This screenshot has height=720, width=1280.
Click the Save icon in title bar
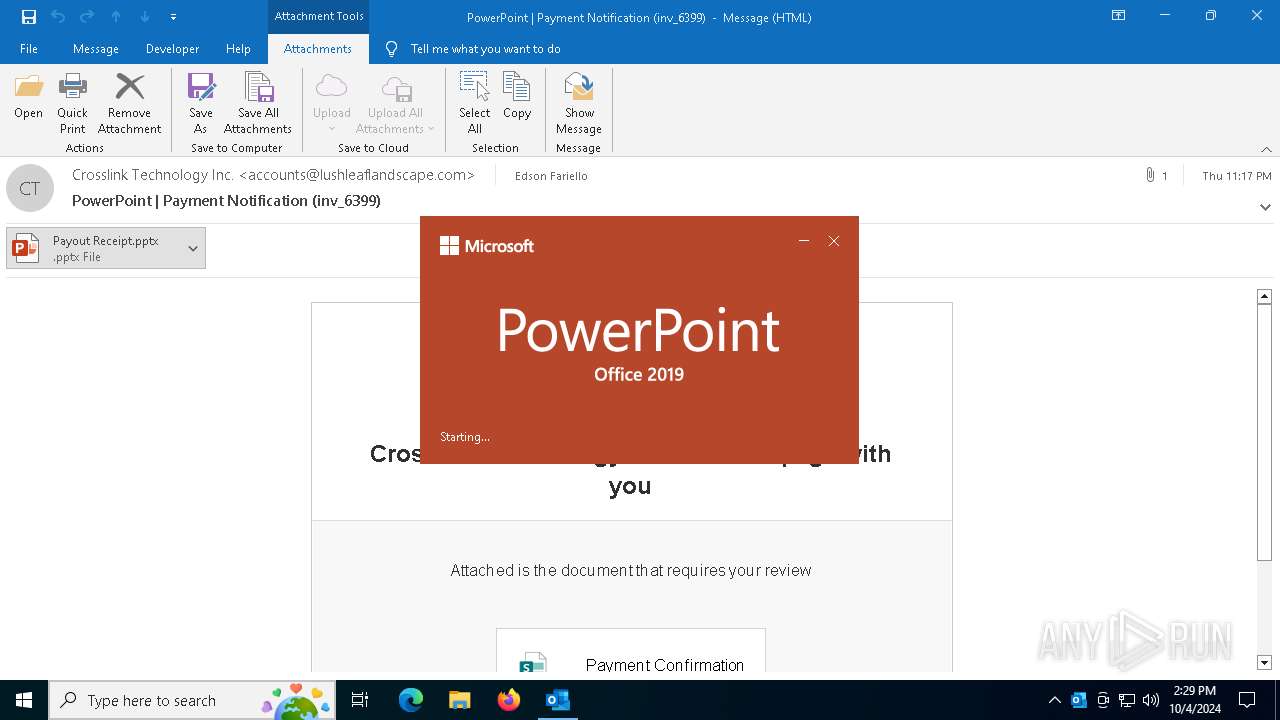point(29,17)
